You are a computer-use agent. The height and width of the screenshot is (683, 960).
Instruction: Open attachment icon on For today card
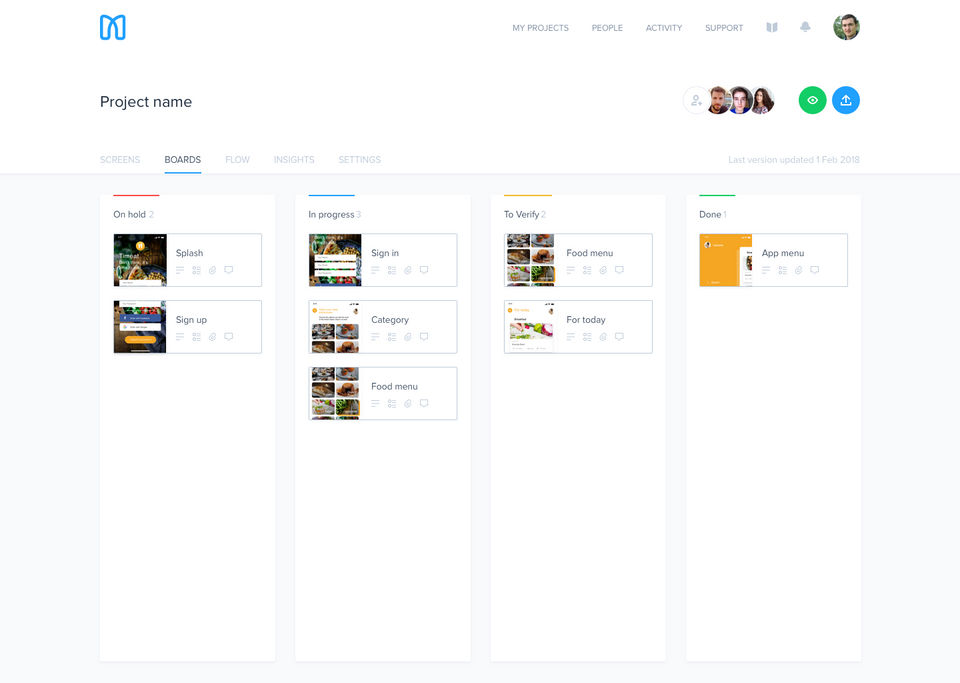603,337
